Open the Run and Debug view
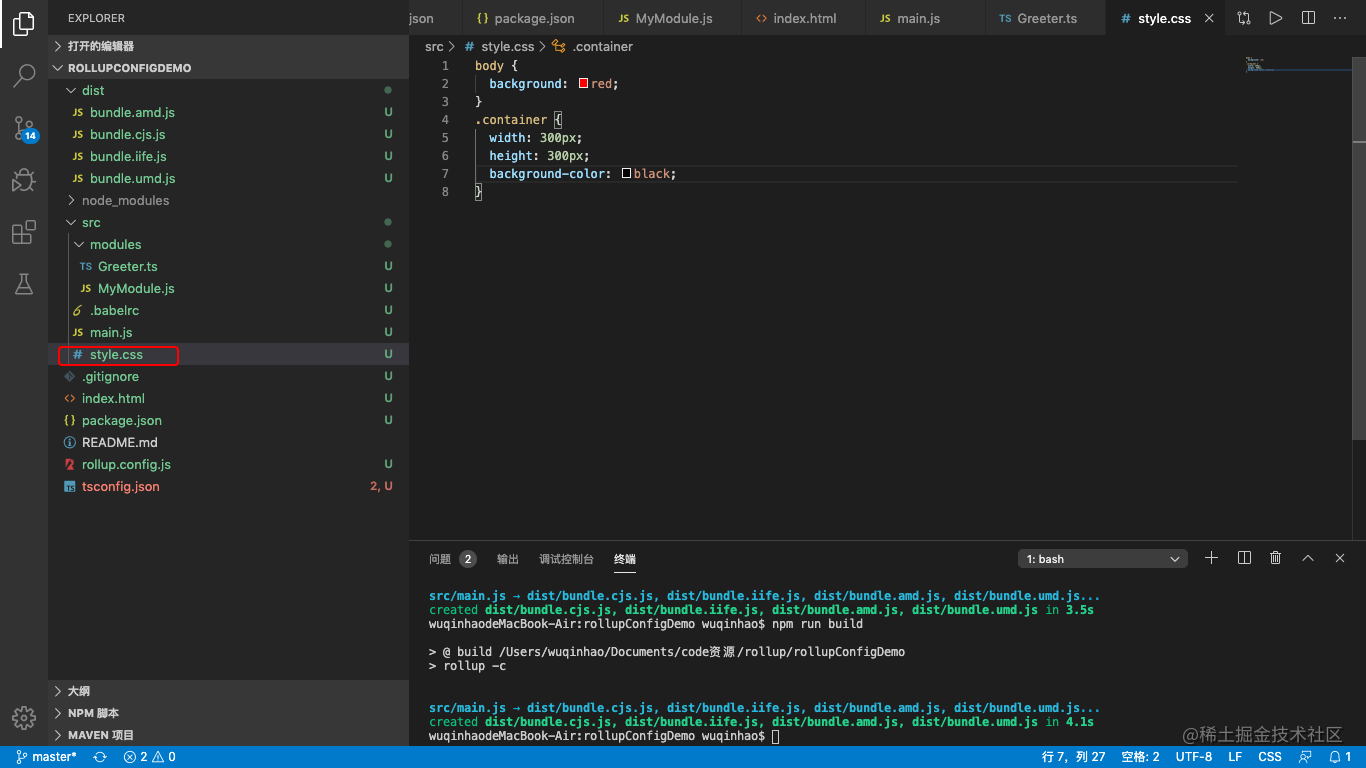Image resolution: width=1366 pixels, height=768 pixels. [x=24, y=180]
